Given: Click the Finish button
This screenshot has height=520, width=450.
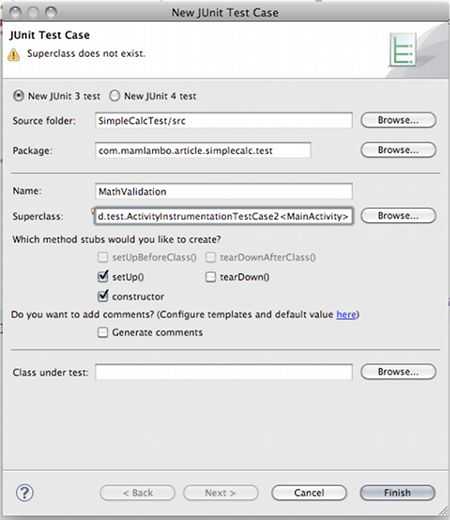Looking at the screenshot, I should (x=398, y=493).
